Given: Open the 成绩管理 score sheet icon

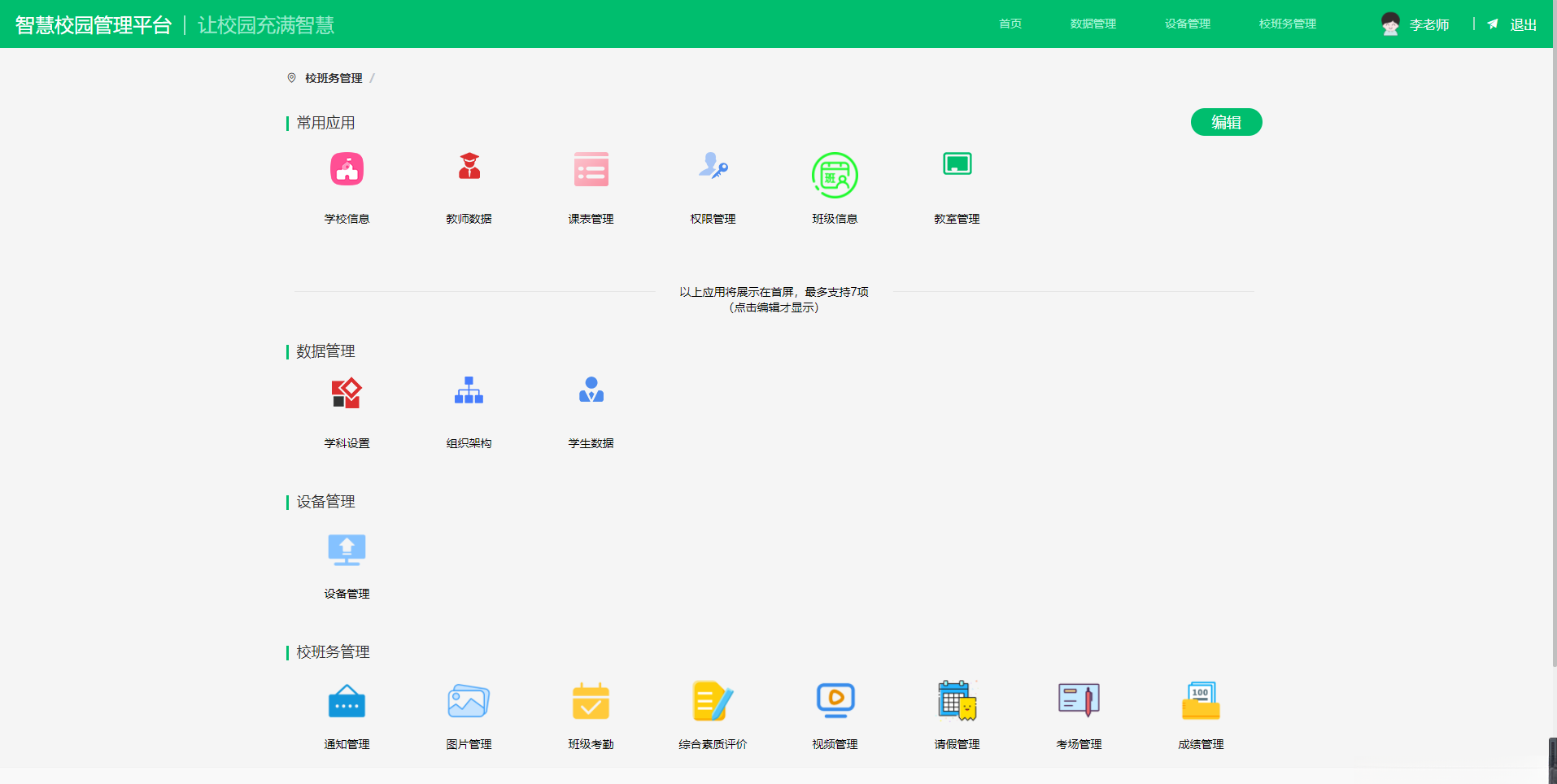Looking at the screenshot, I should pyautogui.click(x=1201, y=701).
